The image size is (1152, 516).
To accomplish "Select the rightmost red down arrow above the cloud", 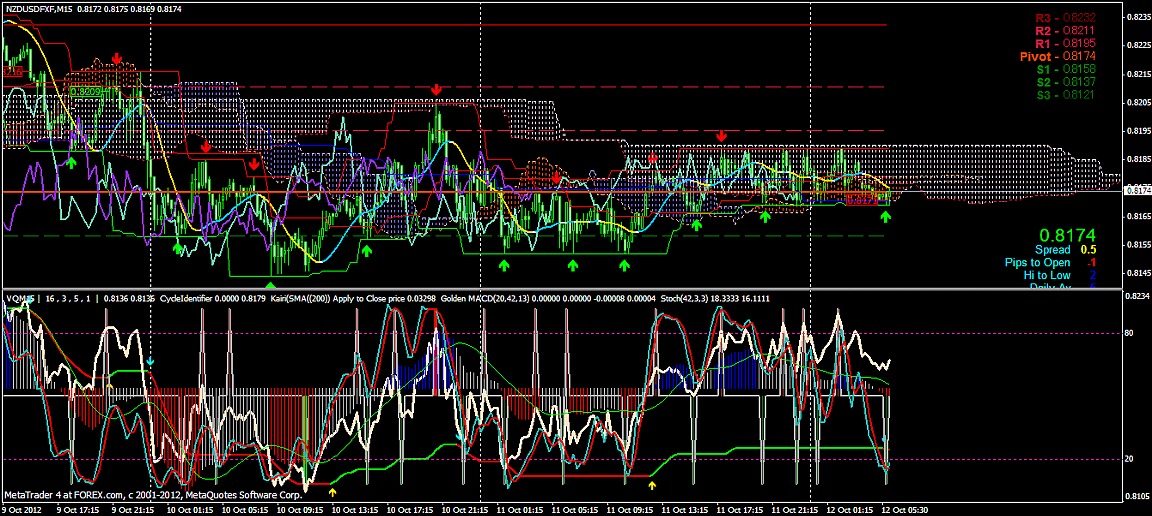I will (721, 136).
